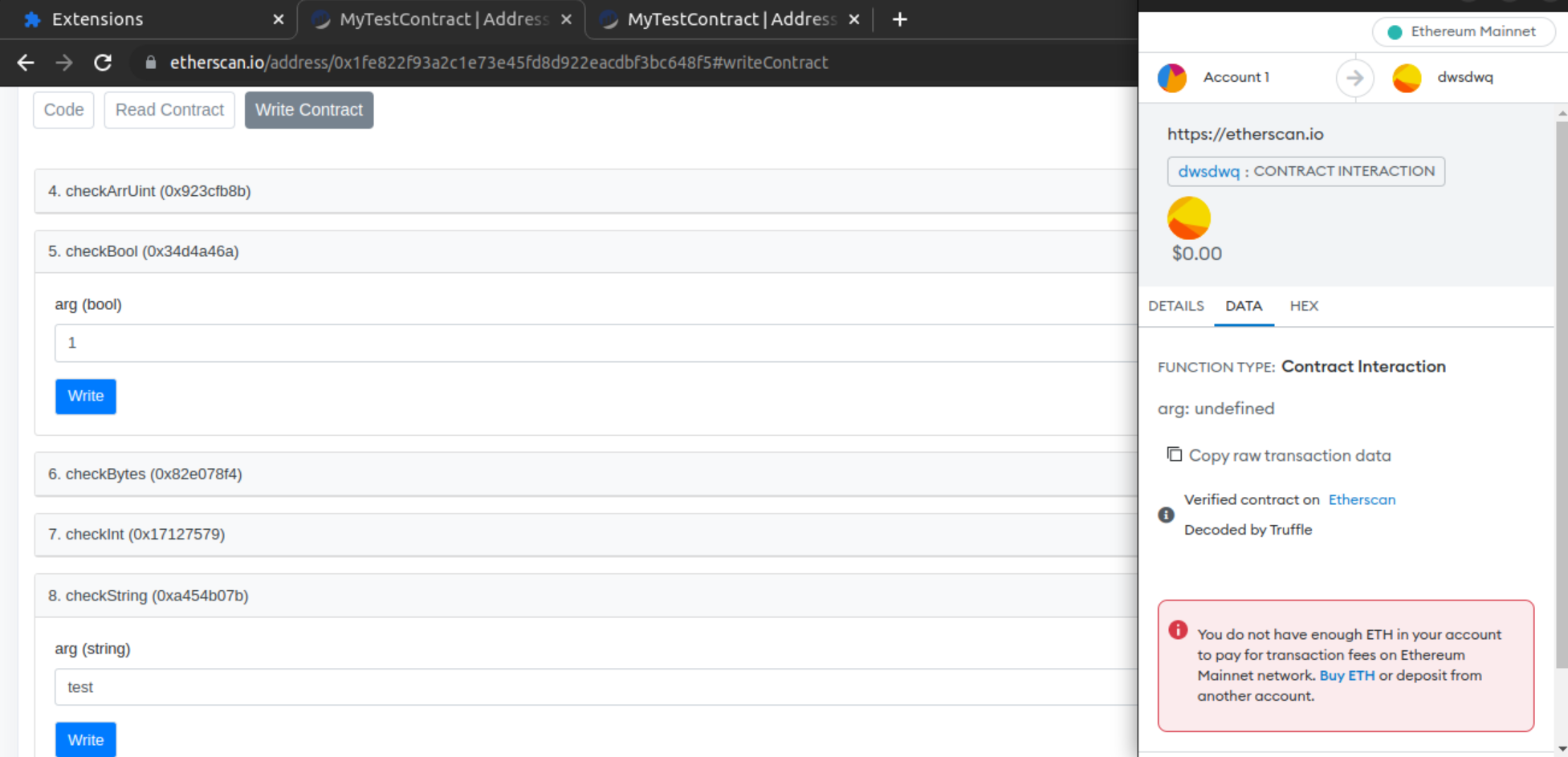This screenshot has width=1568, height=757.
Task: Click the alert icon in the insufficient ETH warning
Action: pyautogui.click(x=1177, y=630)
